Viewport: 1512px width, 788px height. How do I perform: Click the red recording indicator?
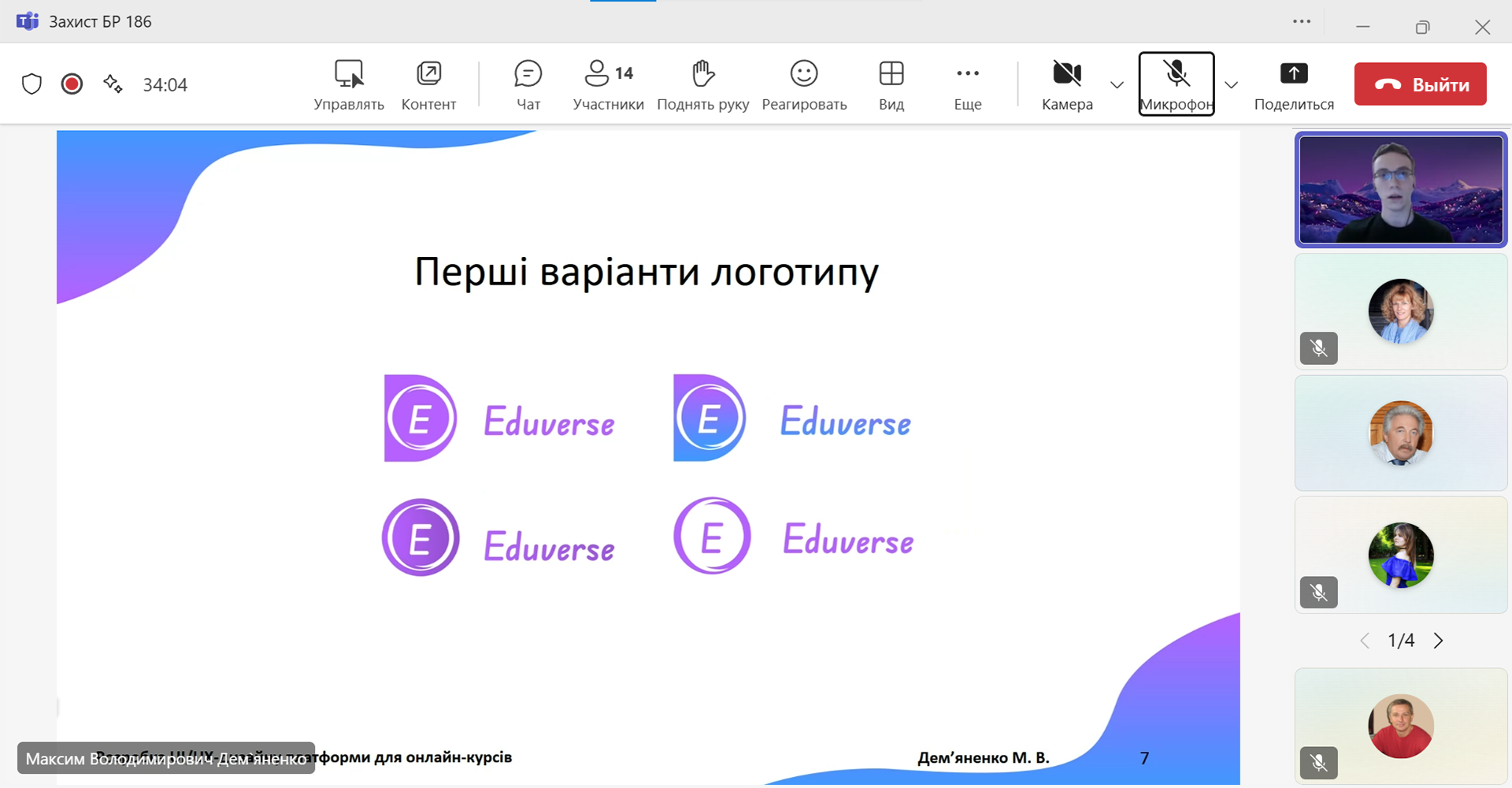pyautogui.click(x=72, y=84)
